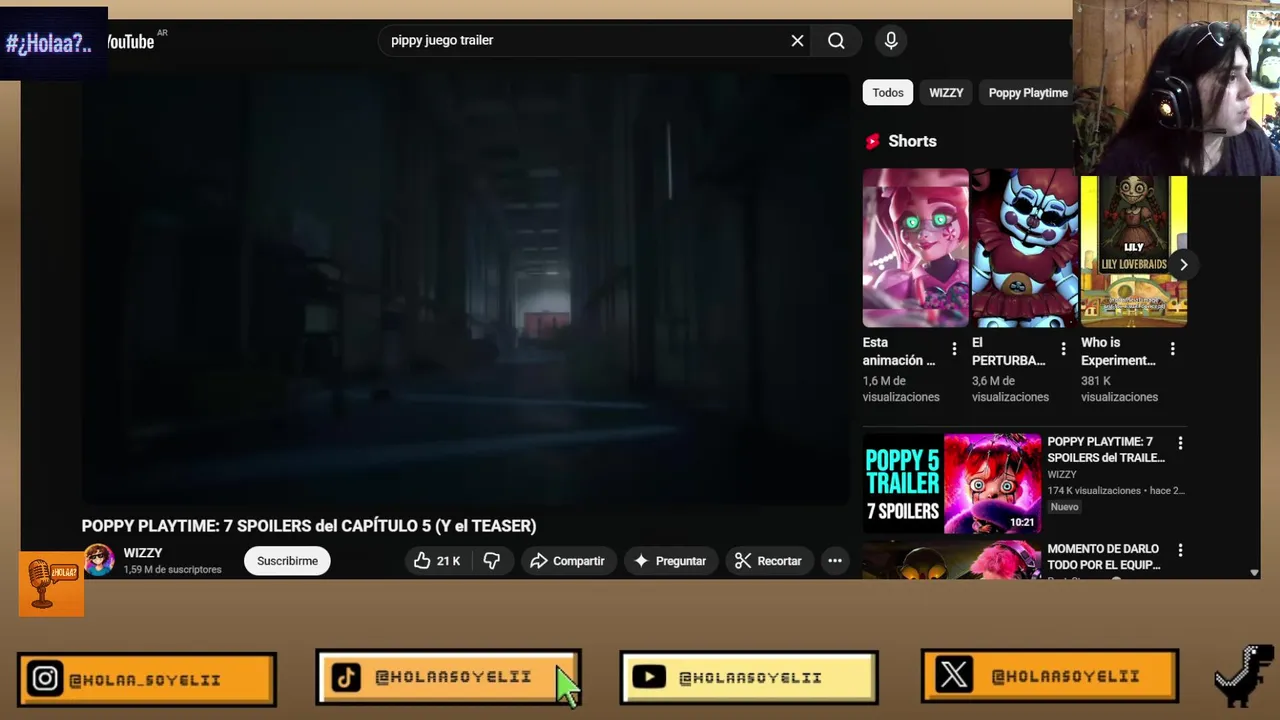Click short title 'El PERTURBA...'
The height and width of the screenshot is (720, 1280).
point(1008,351)
